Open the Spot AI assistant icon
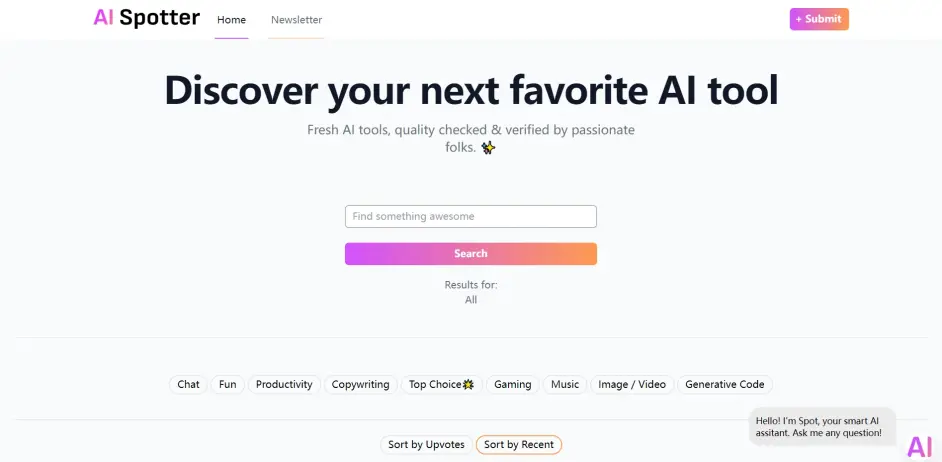This screenshot has width=942, height=462. [919, 447]
